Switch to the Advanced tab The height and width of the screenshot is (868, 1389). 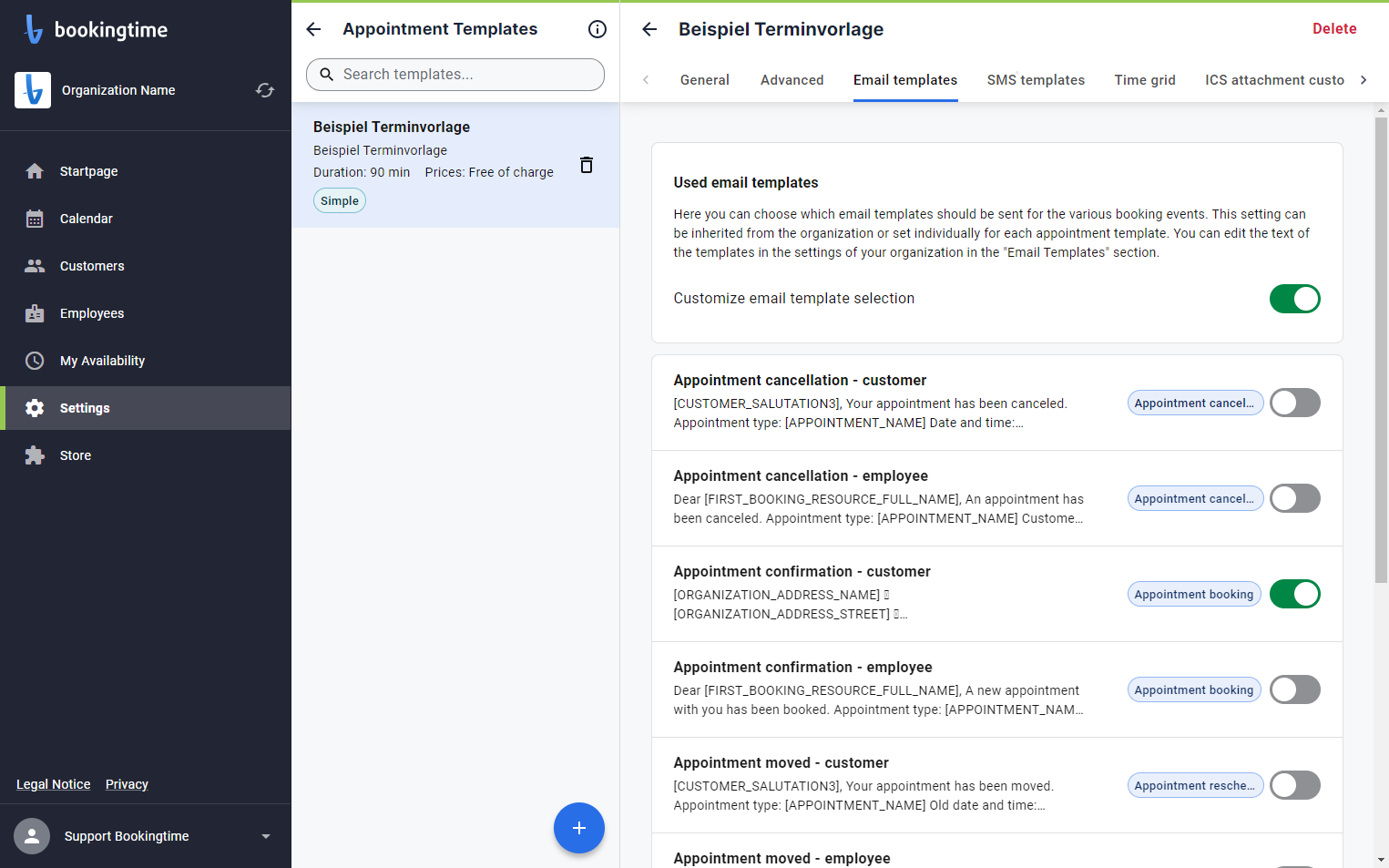(792, 80)
